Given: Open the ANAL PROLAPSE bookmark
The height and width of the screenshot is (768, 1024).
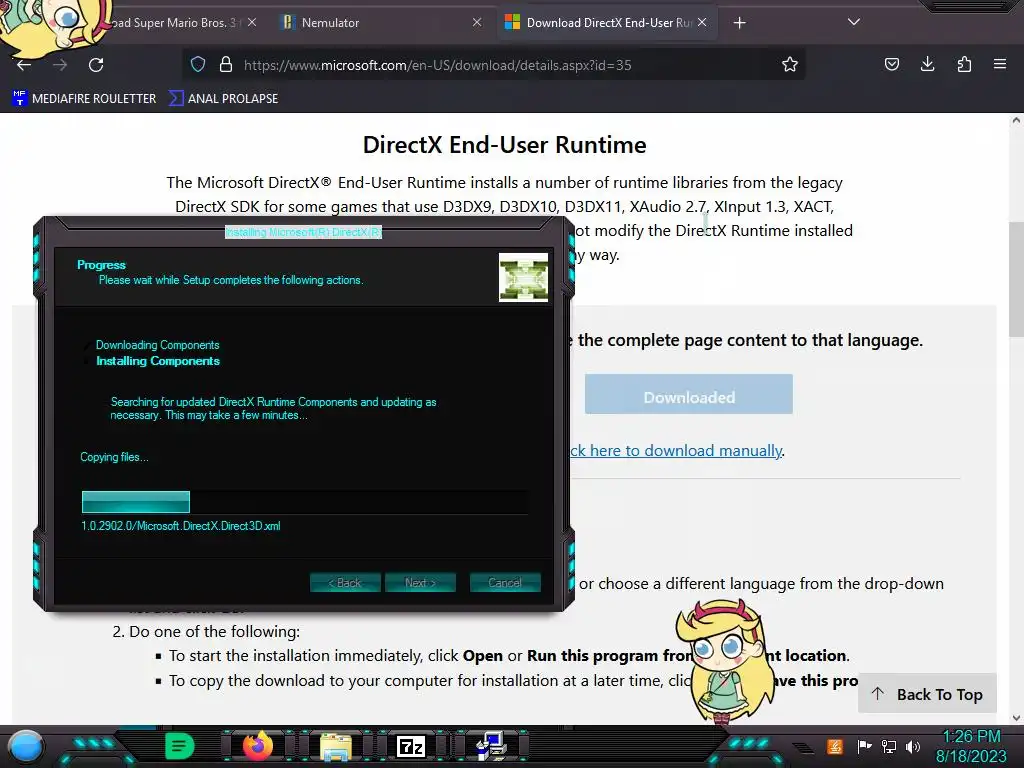Looking at the screenshot, I should 223,99.
